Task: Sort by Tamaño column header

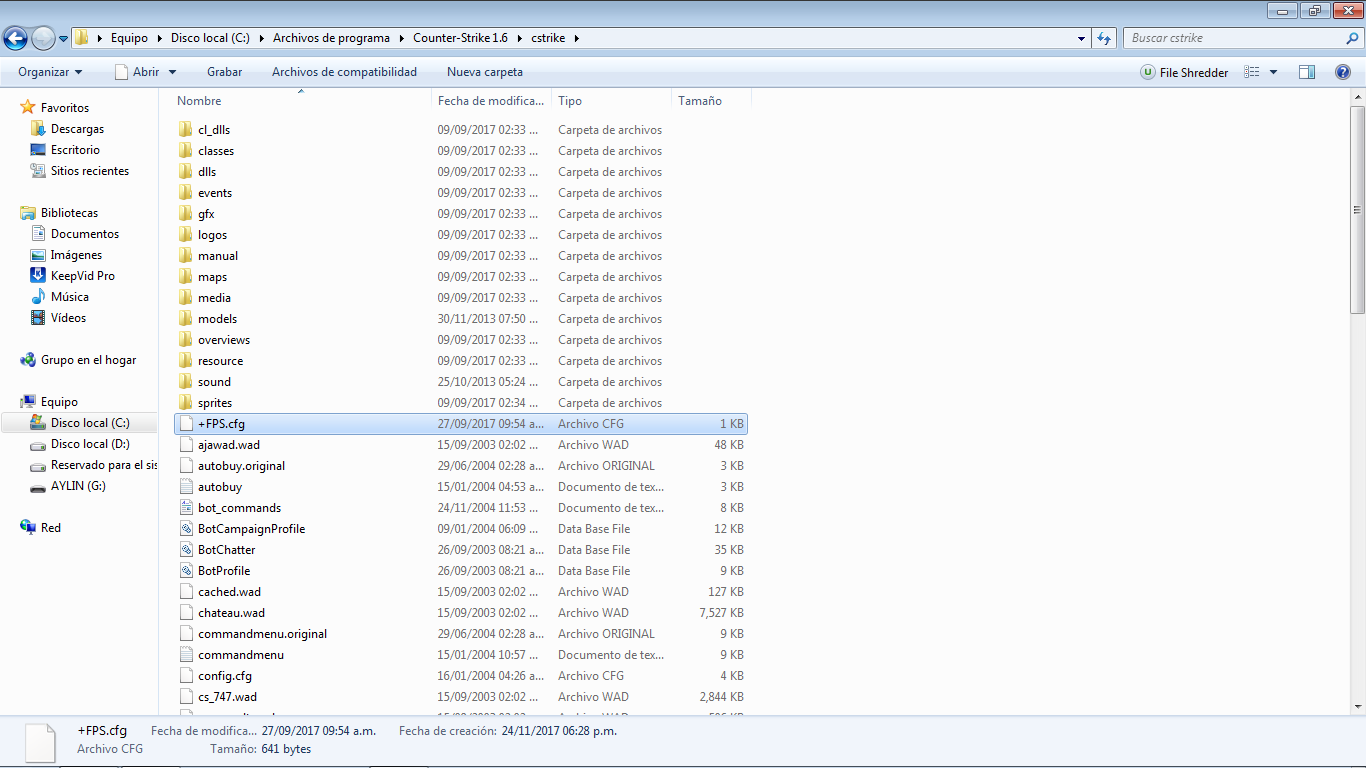Action: (711, 101)
